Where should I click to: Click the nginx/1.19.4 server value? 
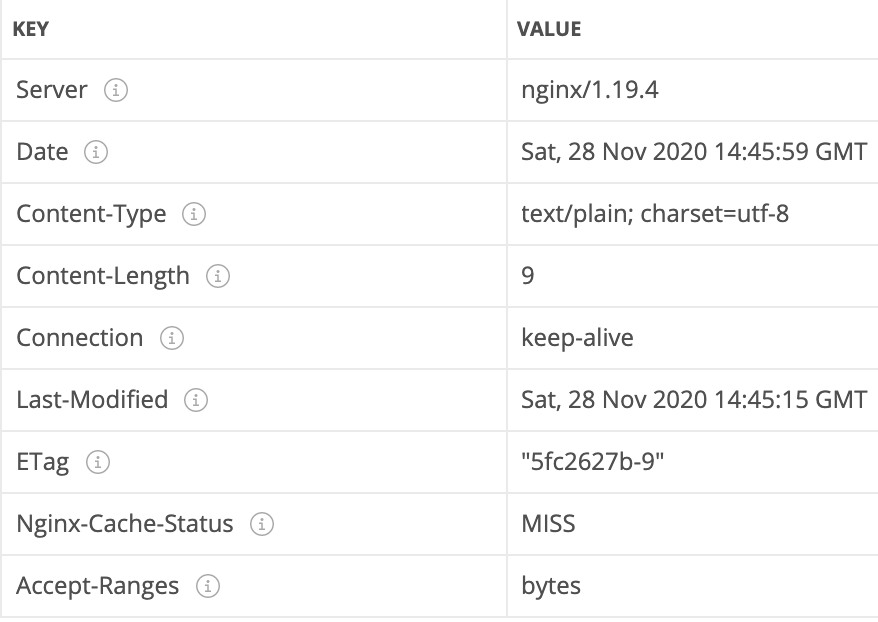pyautogui.click(x=590, y=90)
